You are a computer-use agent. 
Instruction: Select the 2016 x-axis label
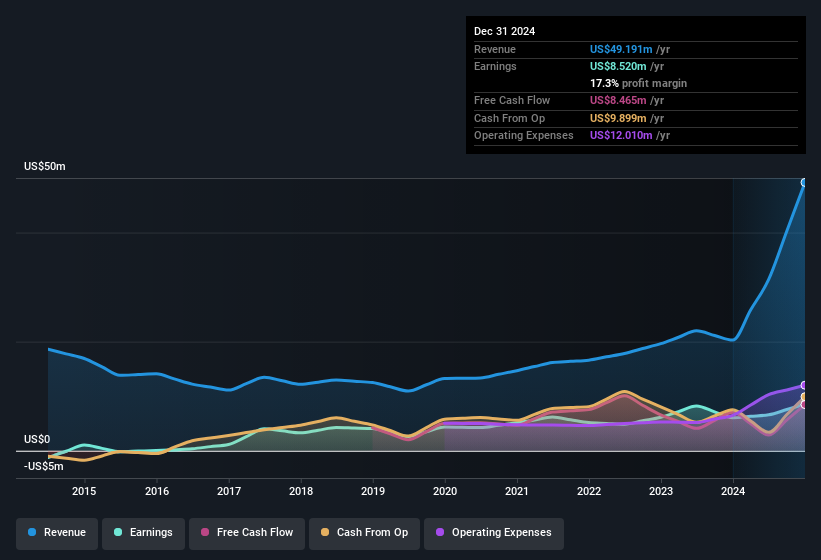[157, 491]
